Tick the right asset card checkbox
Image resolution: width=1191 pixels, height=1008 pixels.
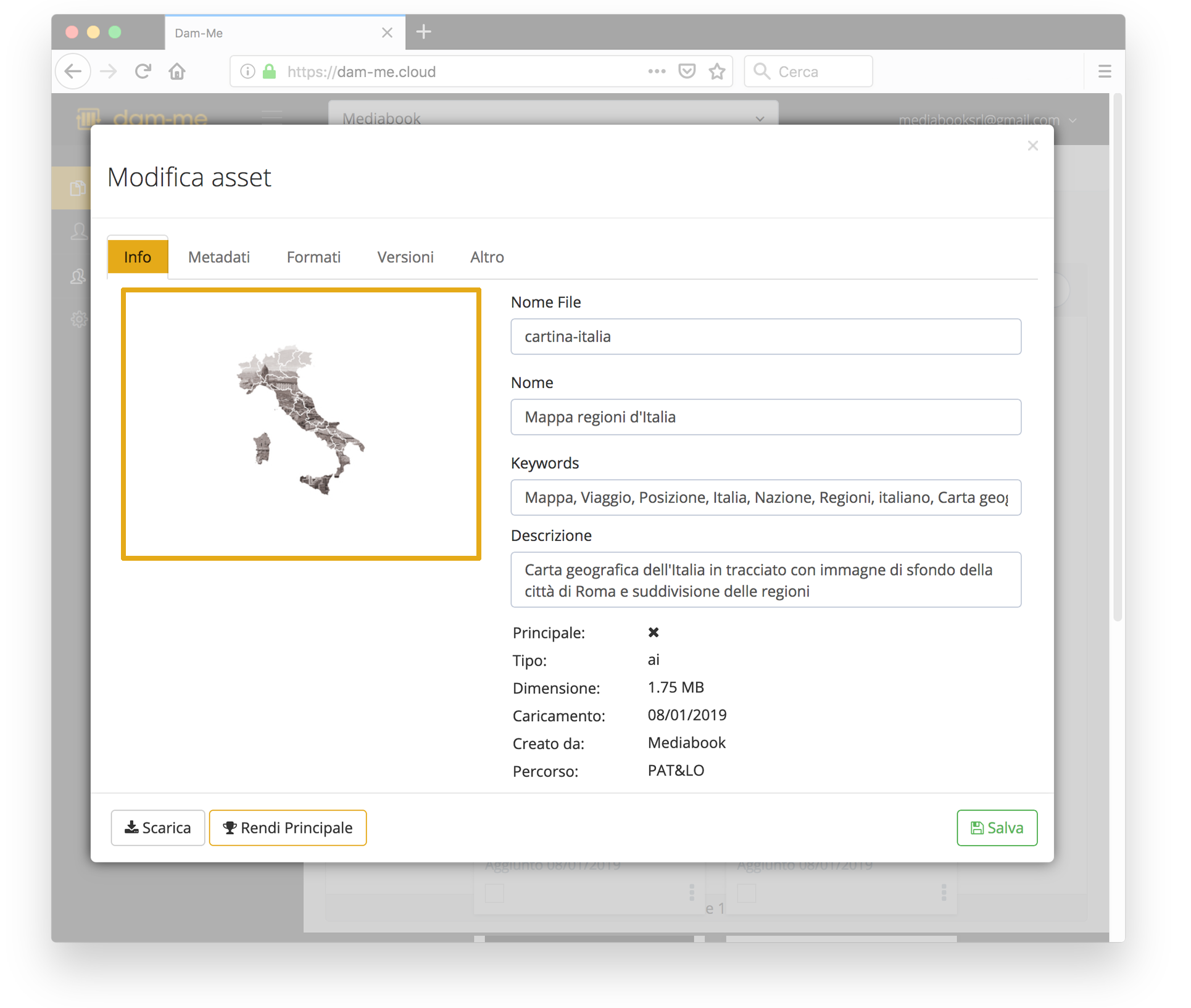click(x=746, y=893)
